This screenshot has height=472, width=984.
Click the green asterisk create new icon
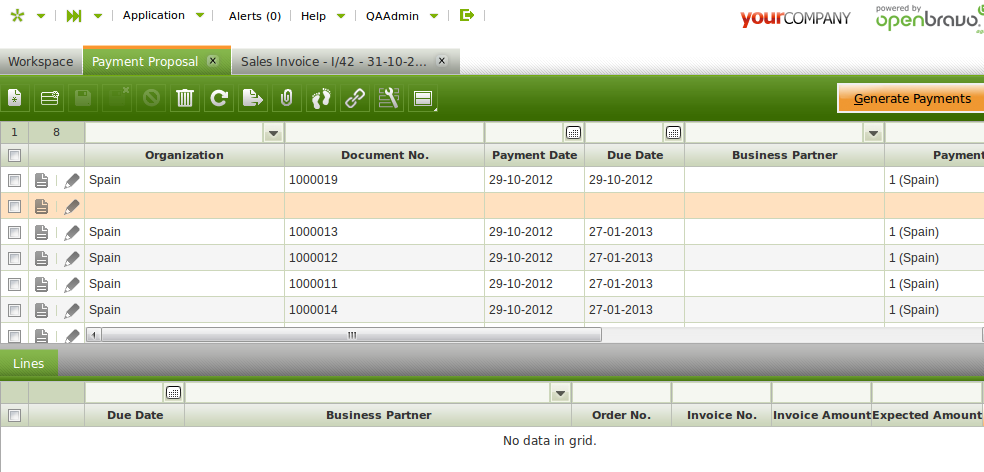[17, 16]
